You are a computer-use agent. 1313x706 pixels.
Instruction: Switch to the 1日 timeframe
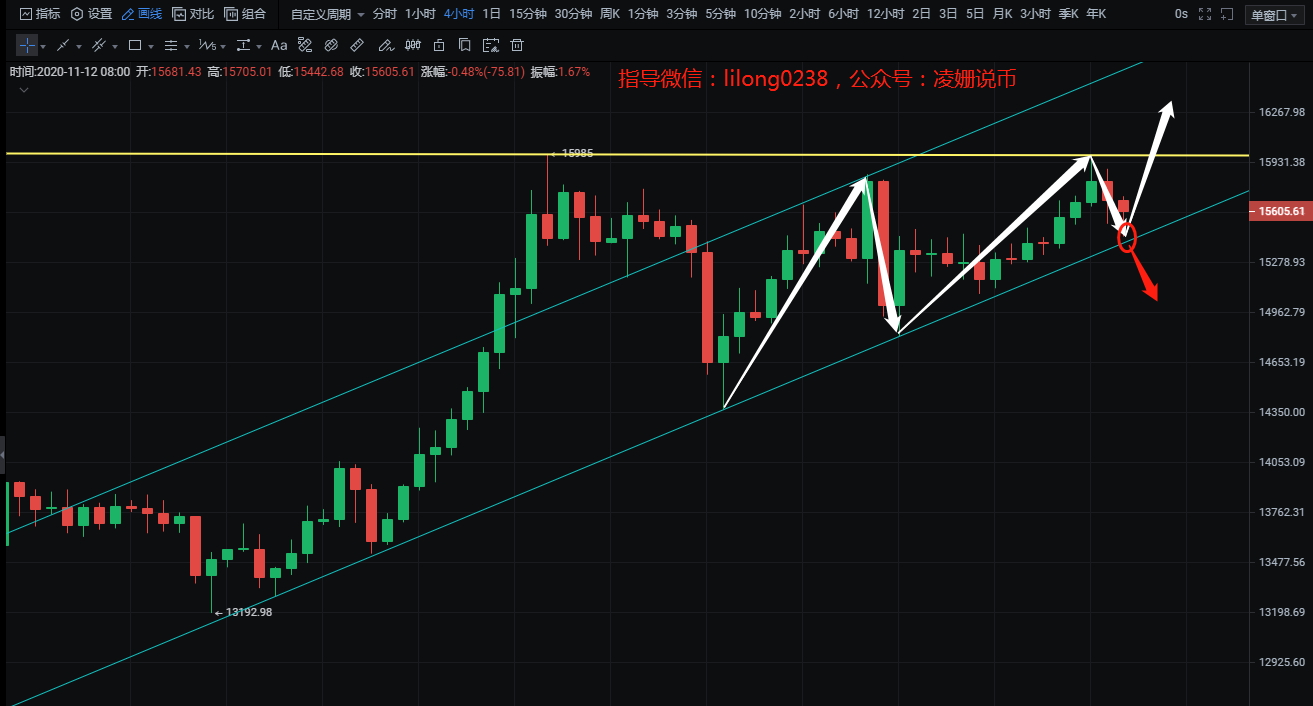click(491, 14)
